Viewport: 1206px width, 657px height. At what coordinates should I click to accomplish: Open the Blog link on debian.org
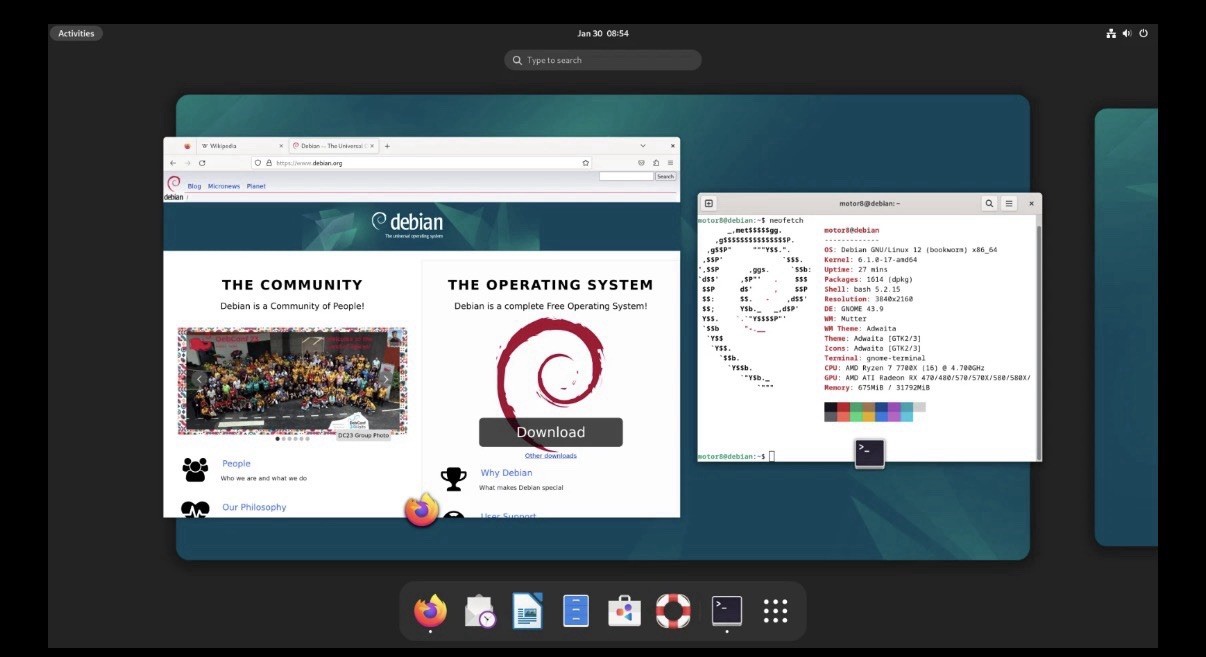tap(194, 186)
